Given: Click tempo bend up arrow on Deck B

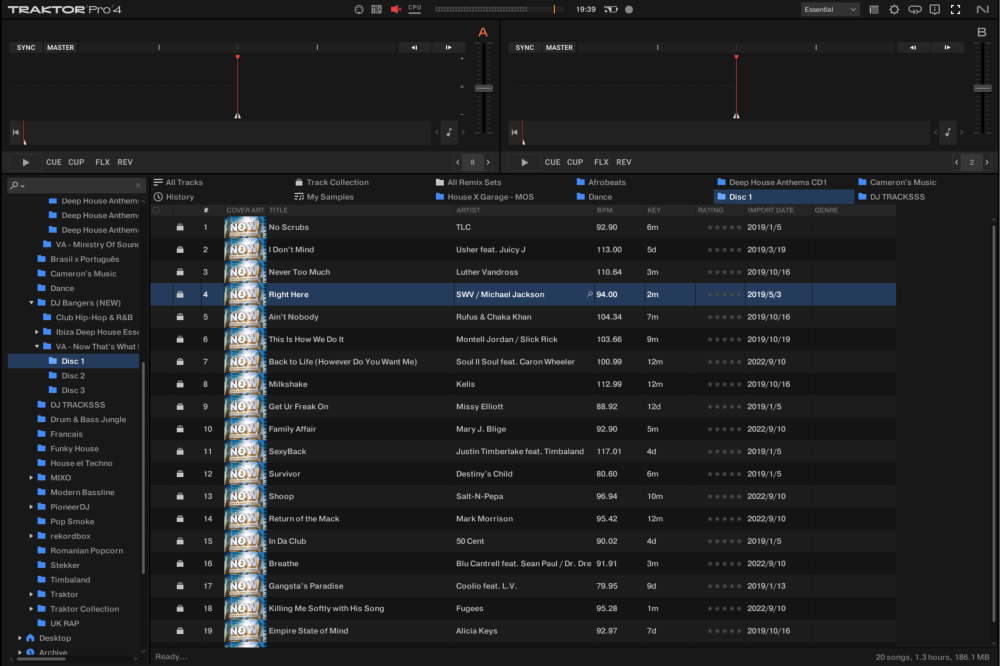Looking at the screenshot, I should click(x=947, y=47).
